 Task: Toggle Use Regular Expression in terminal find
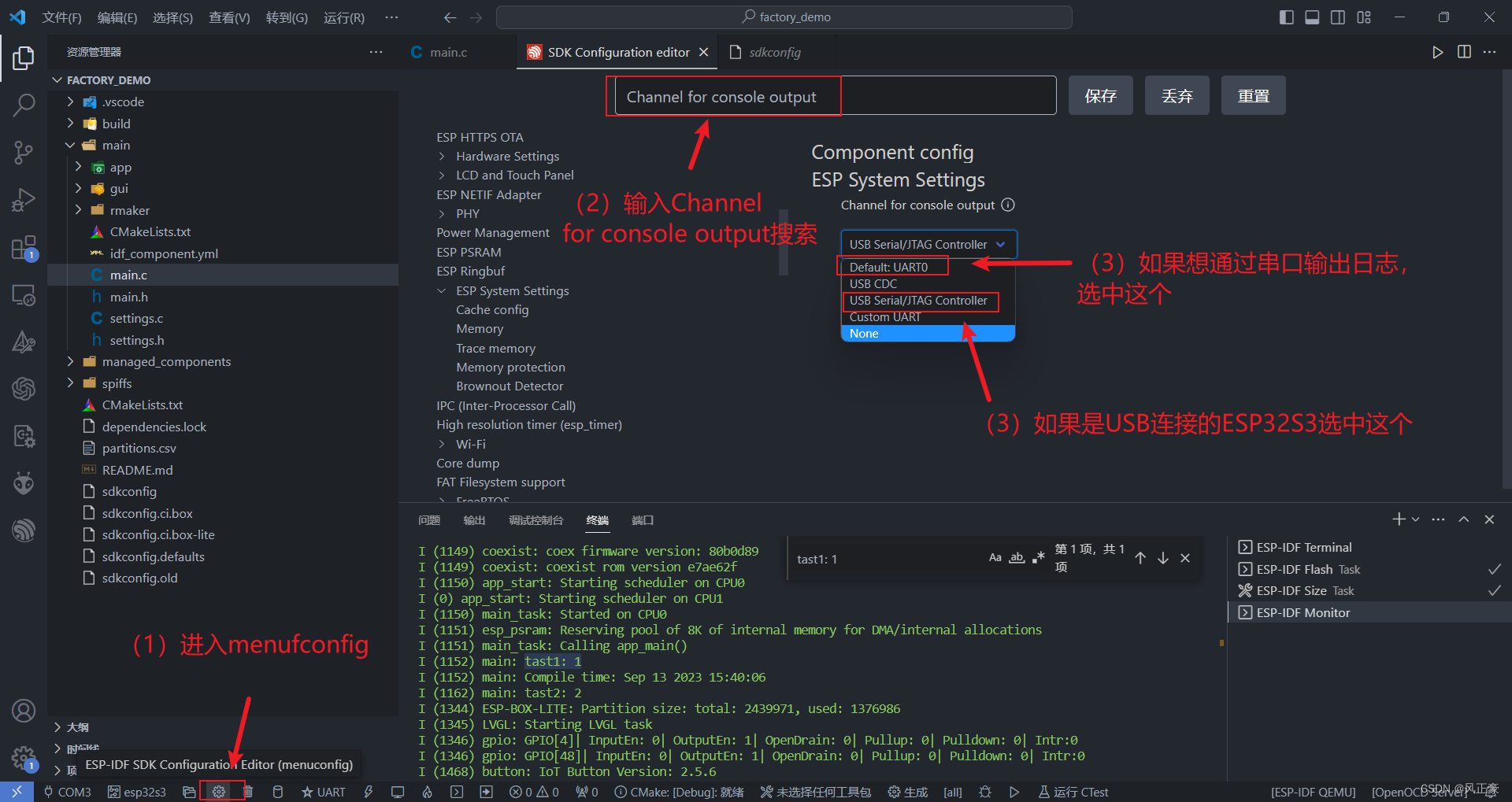point(1039,558)
